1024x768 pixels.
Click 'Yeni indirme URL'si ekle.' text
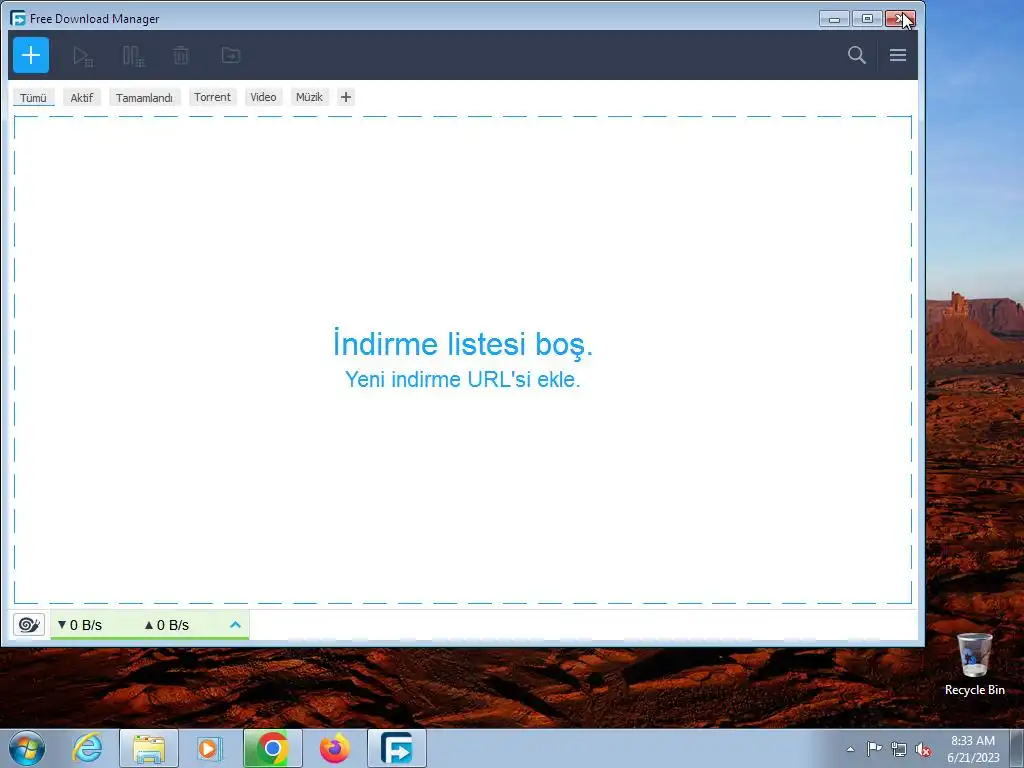coord(462,379)
